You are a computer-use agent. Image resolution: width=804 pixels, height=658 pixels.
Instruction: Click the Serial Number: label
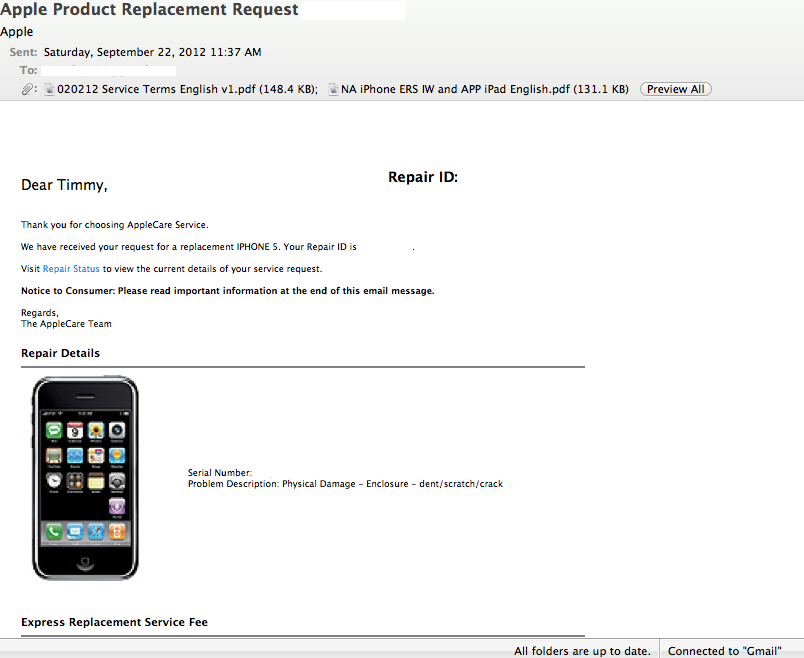tap(220, 473)
